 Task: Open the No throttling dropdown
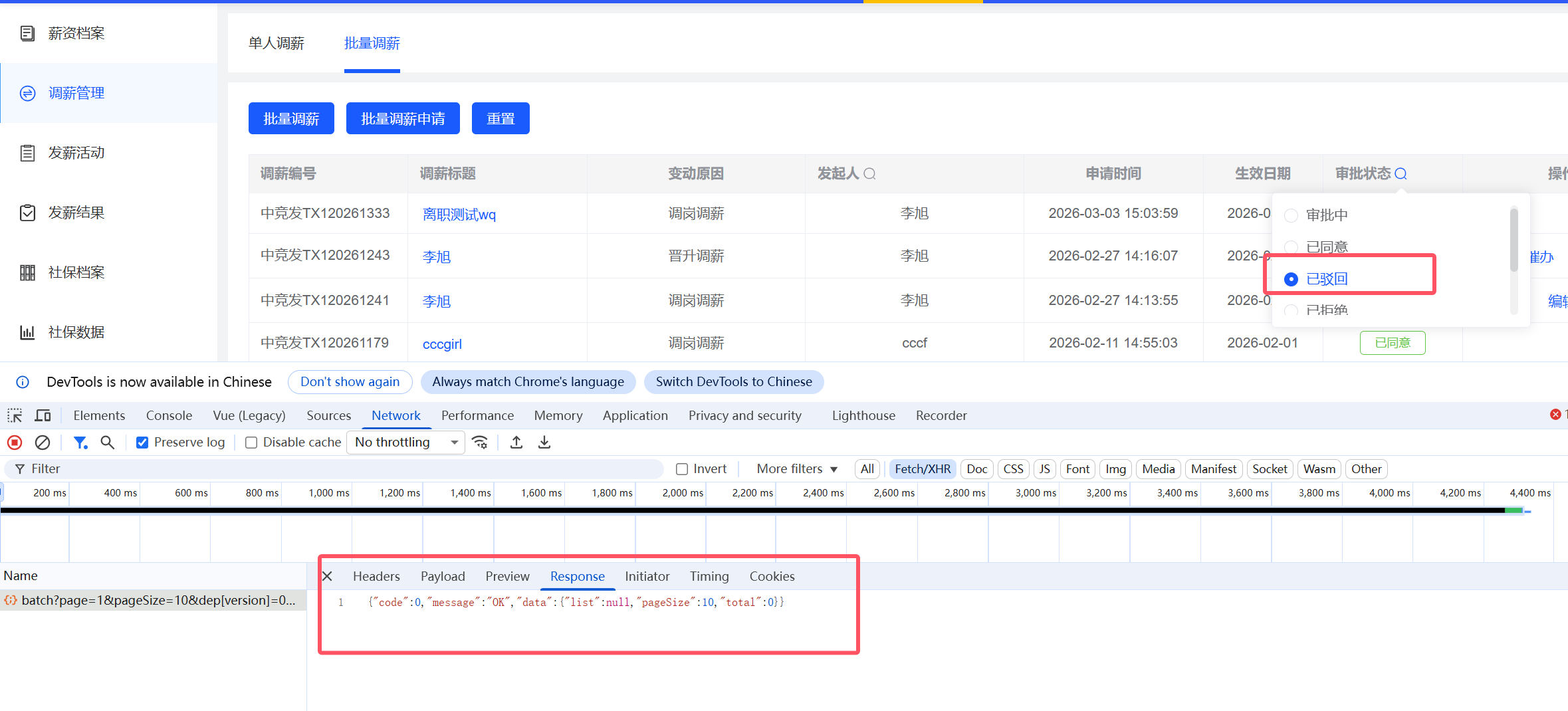406,443
